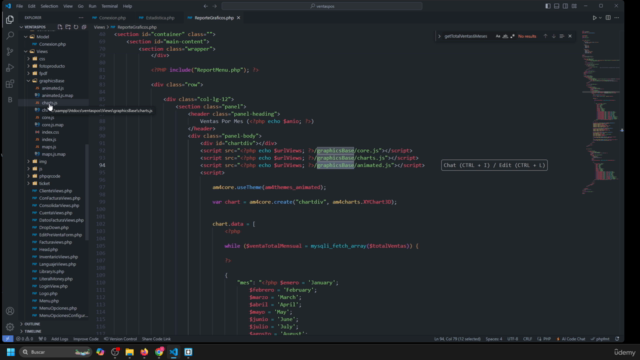Open the Selection menu
This screenshot has width=640, height=360.
point(49,6)
